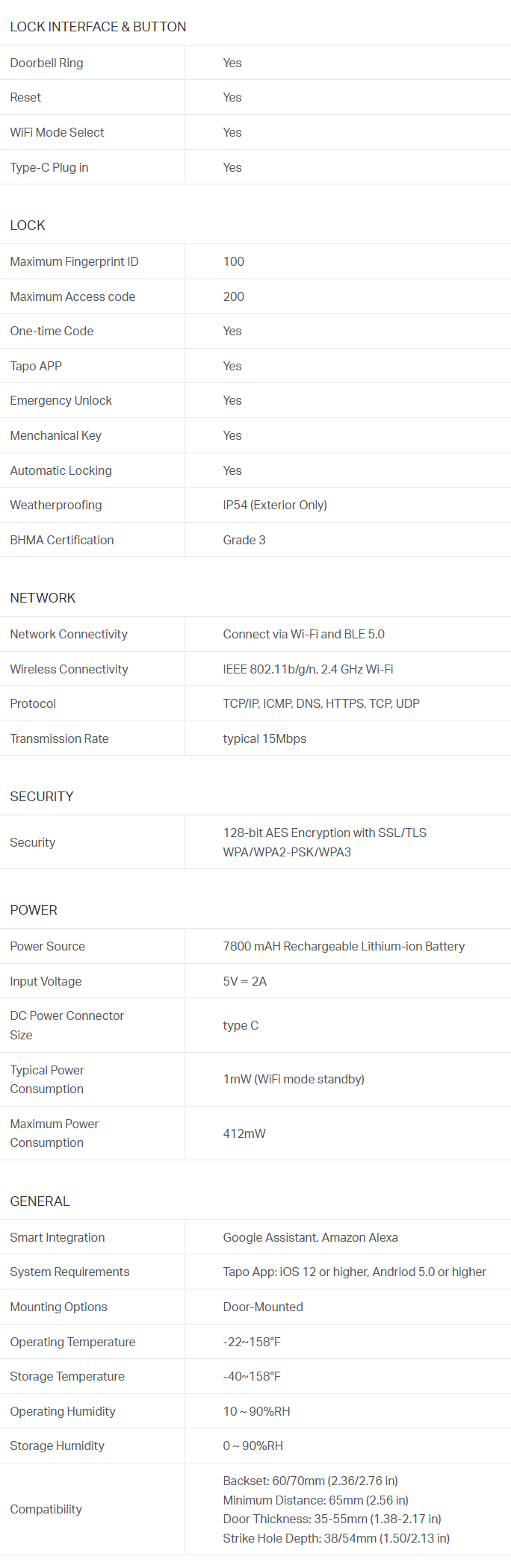The height and width of the screenshot is (1568, 511).
Task: Select the Google Assistant, Amazon Alexa value
Action: click(x=310, y=1238)
